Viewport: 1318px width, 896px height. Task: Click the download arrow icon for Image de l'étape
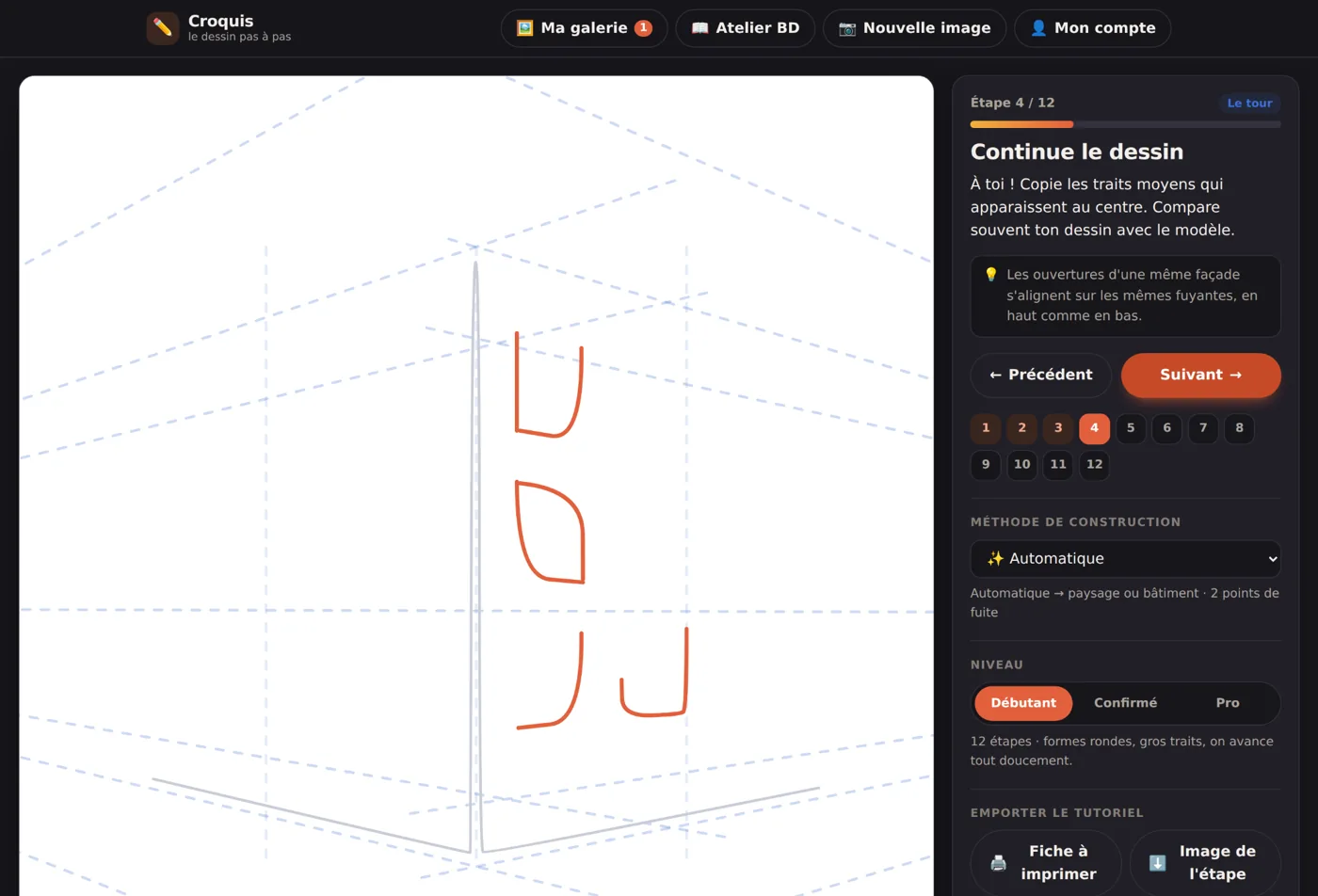1158,863
